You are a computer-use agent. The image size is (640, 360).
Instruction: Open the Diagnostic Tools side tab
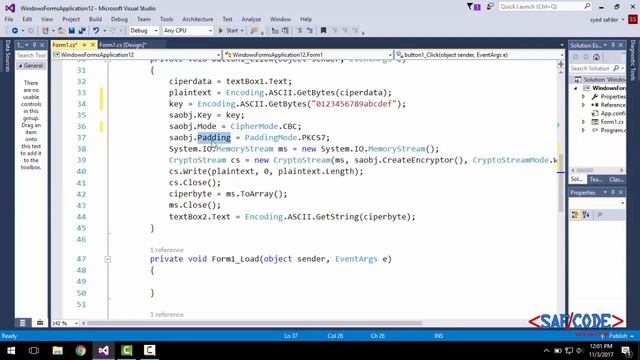pyautogui.click(x=633, y=60)
